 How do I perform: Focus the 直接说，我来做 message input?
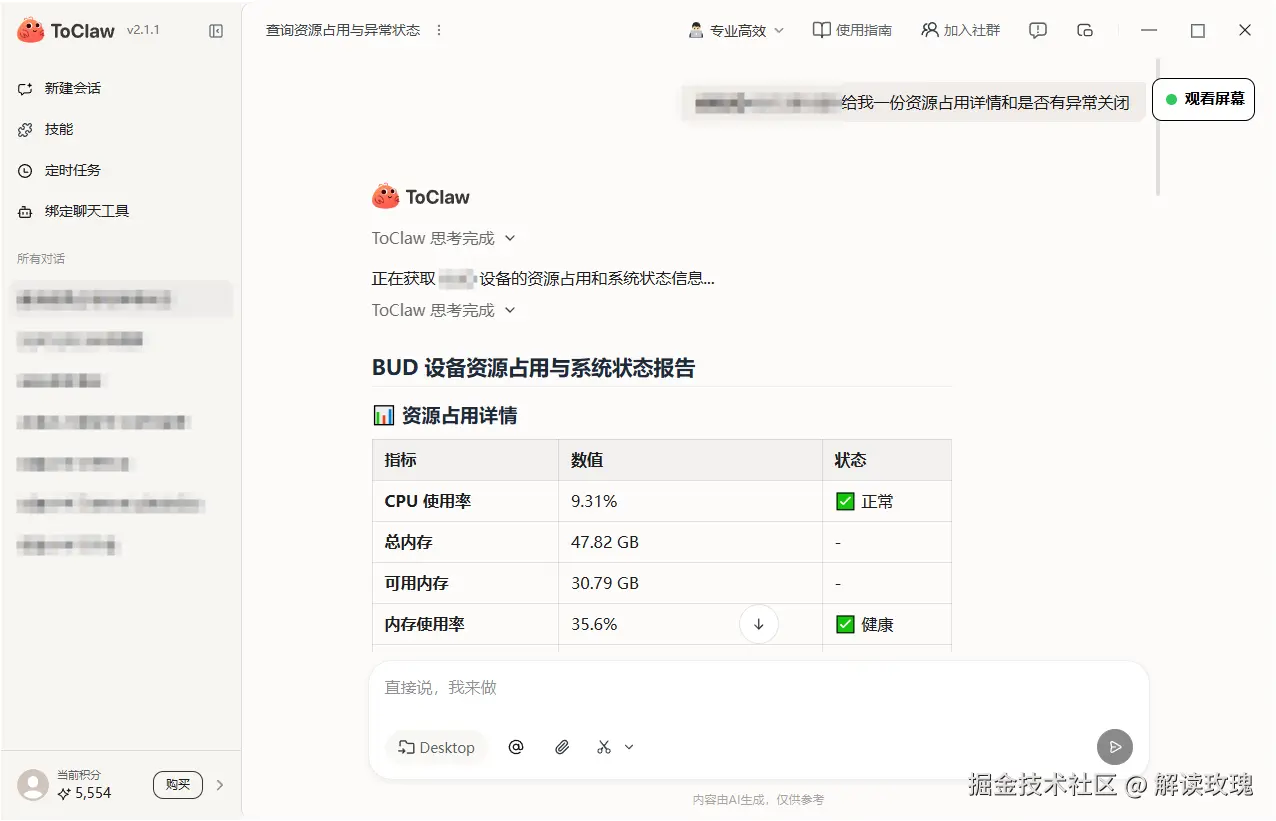pos(758,688)
